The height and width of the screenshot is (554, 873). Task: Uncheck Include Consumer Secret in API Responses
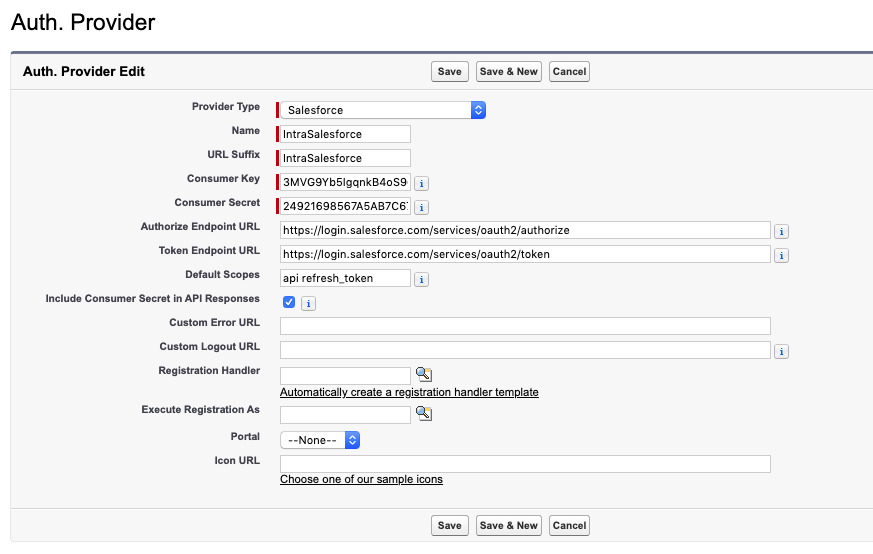coord(288,302)
